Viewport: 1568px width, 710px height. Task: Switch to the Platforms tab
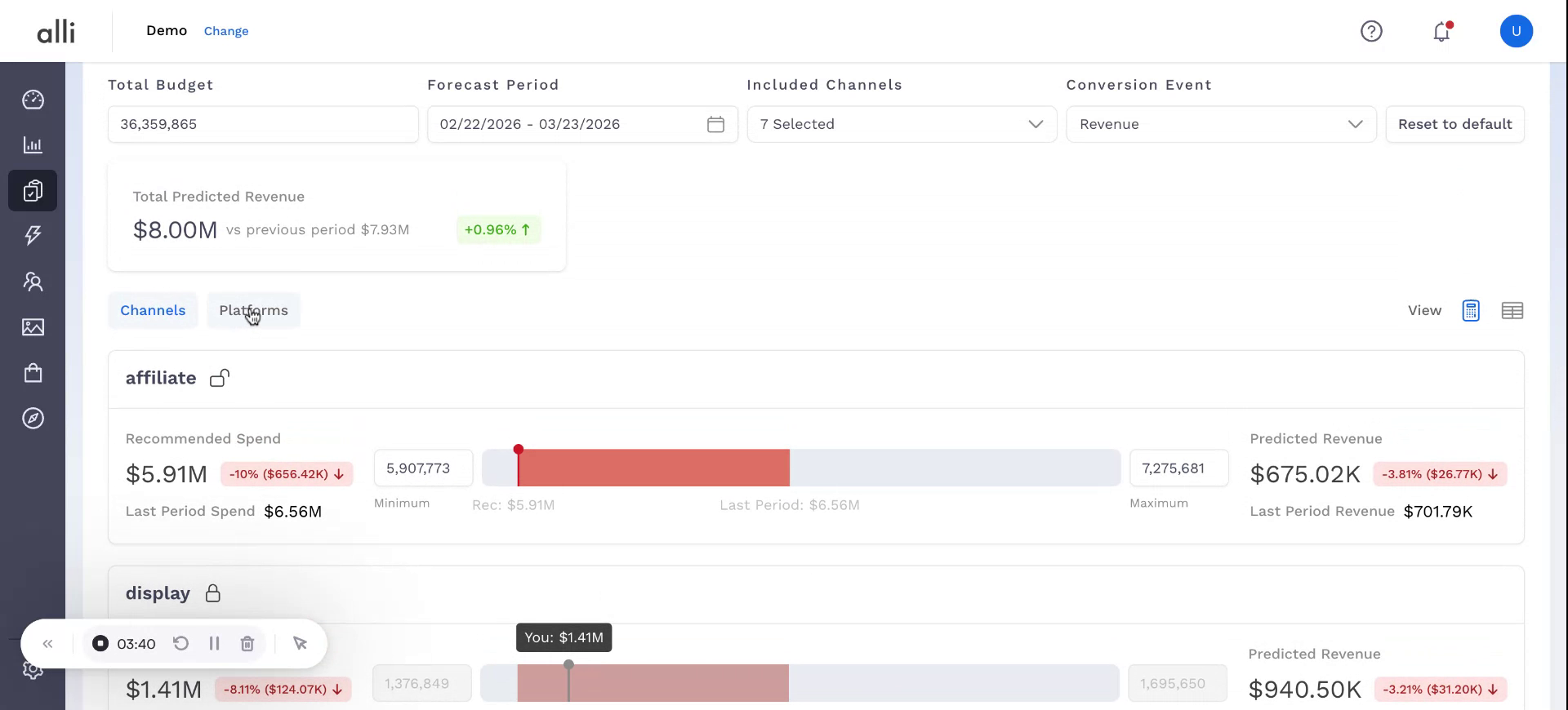coord(253,311)
